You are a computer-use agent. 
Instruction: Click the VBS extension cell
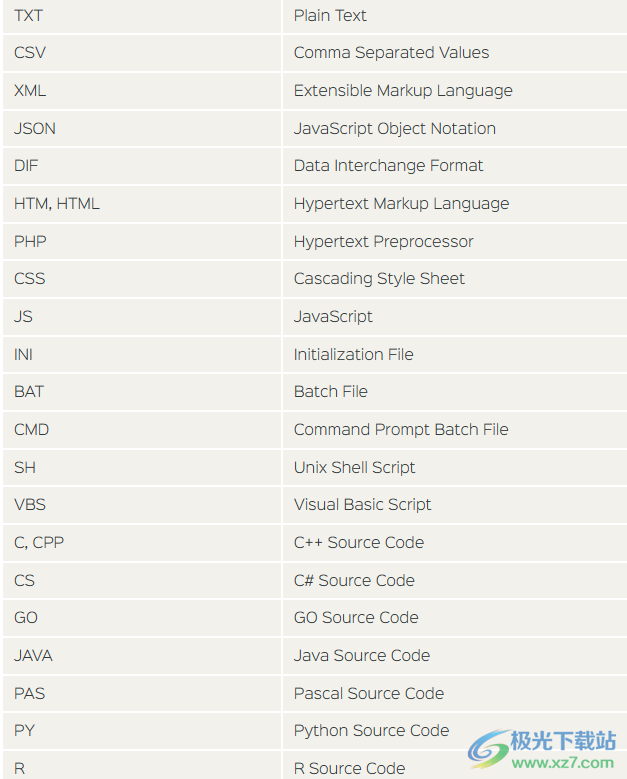pos(142,505)
